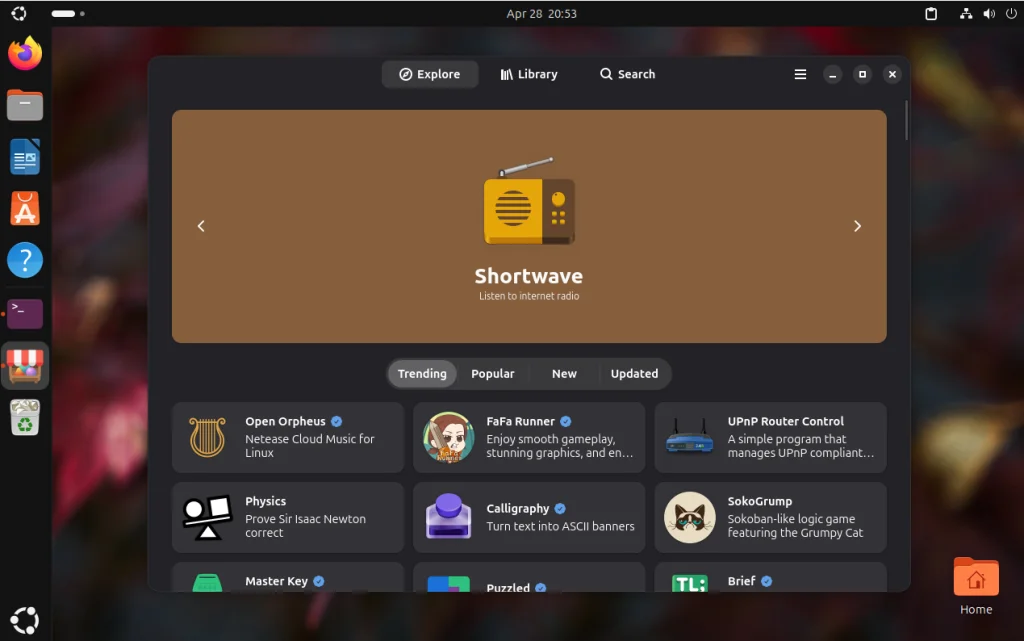Open the Search tab

pos(627,74)
